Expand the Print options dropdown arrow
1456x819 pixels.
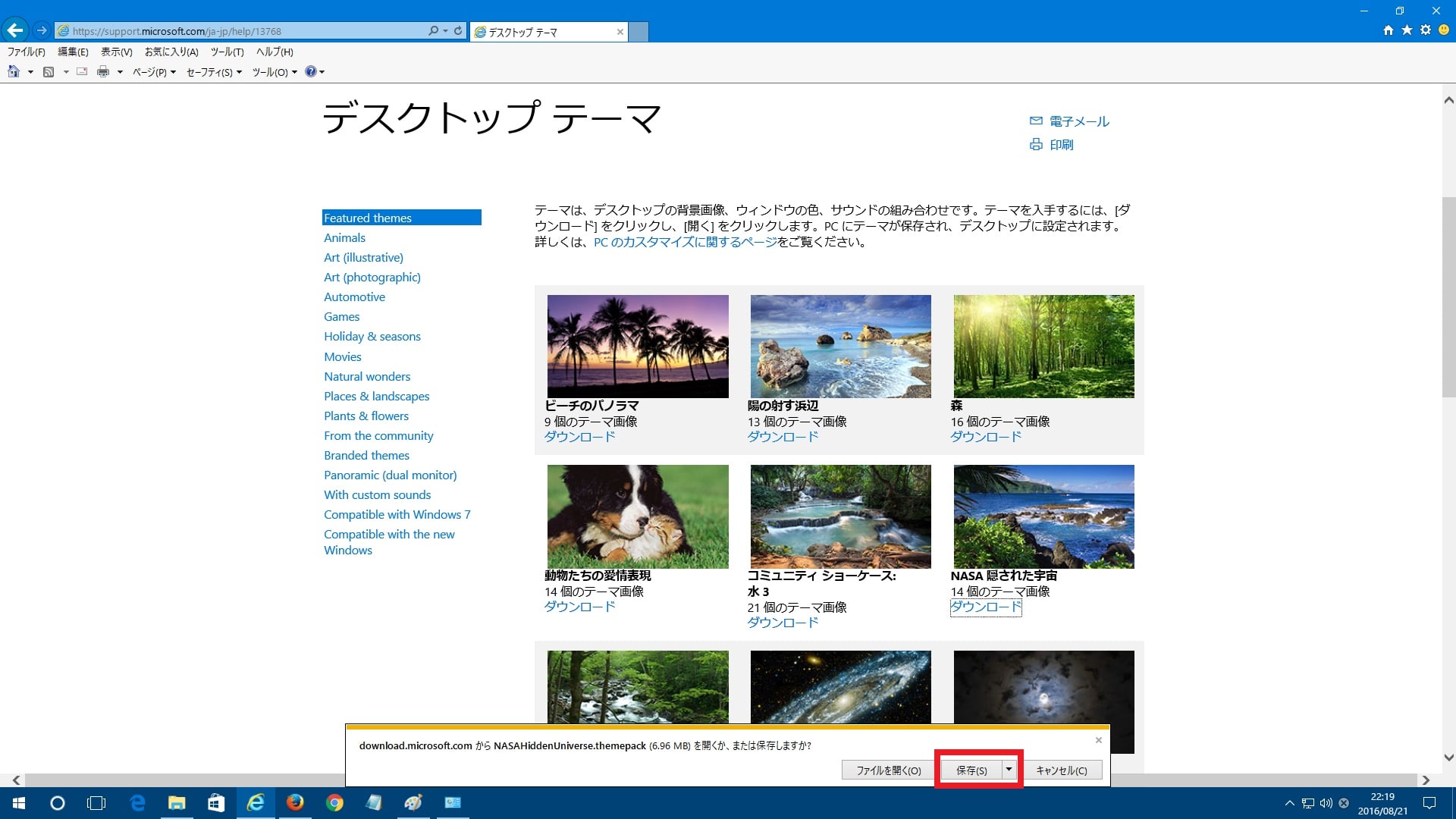120,72
